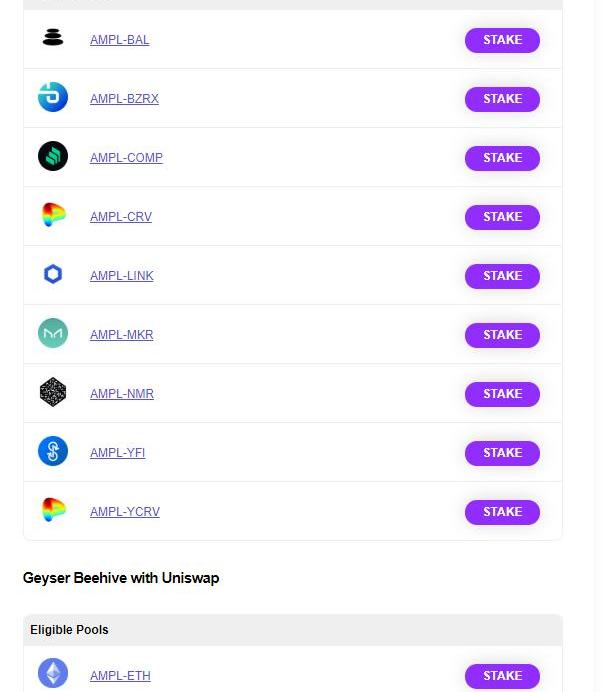Image resolution: width=603 pixels, height=692 pixels.
Task: Stake in the AMPL-NMR pool
Action: point(502,394)
